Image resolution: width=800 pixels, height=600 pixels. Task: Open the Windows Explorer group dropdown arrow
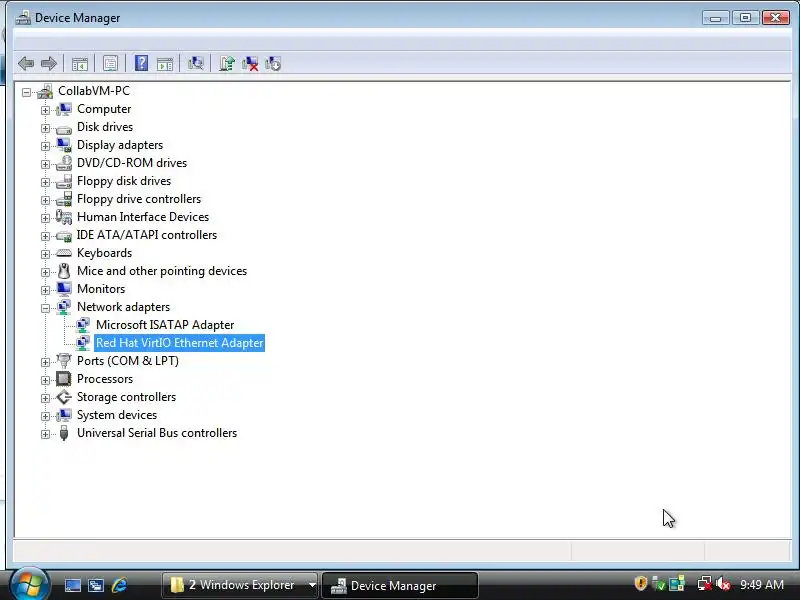tap(312, 585)
